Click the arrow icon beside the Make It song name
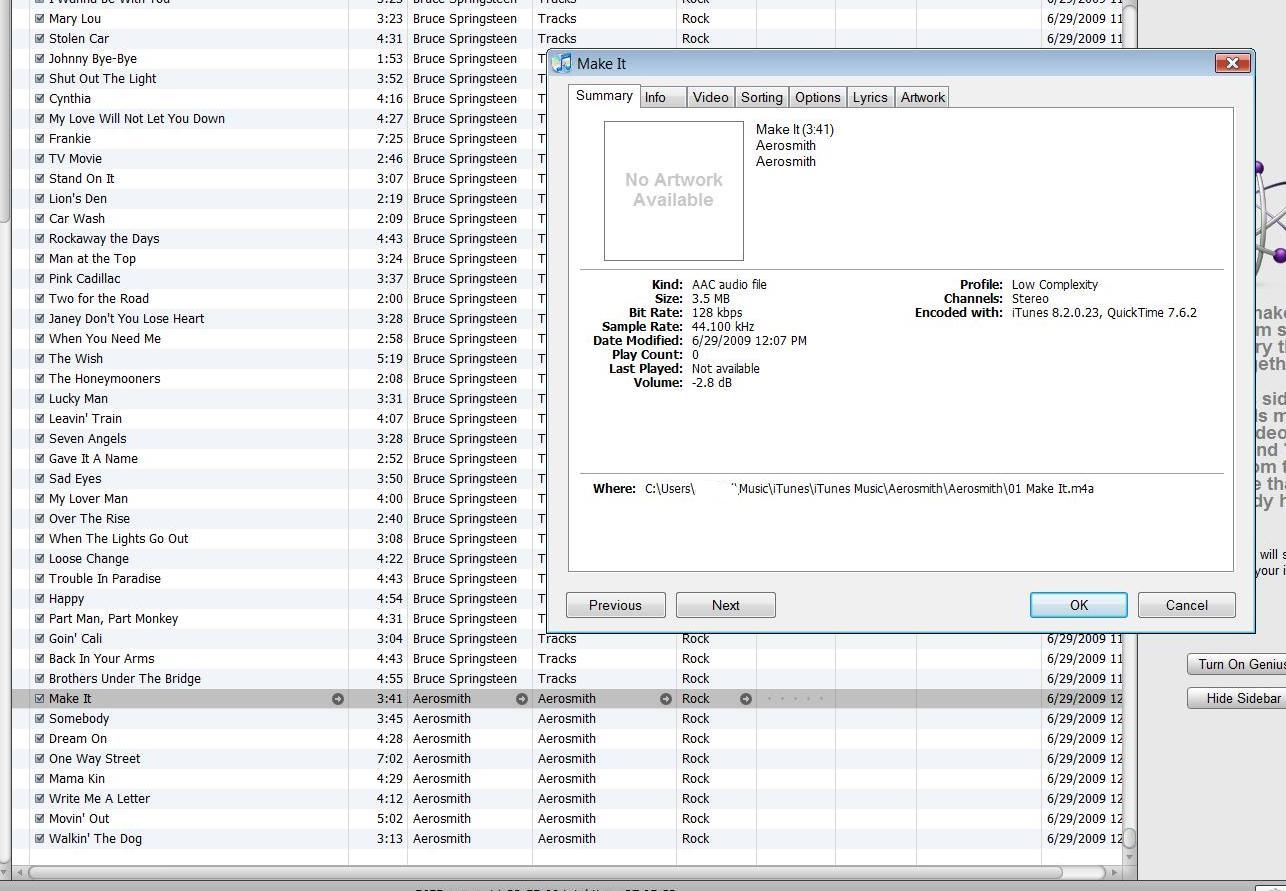 pyautogui.click(x=338, y=699)
